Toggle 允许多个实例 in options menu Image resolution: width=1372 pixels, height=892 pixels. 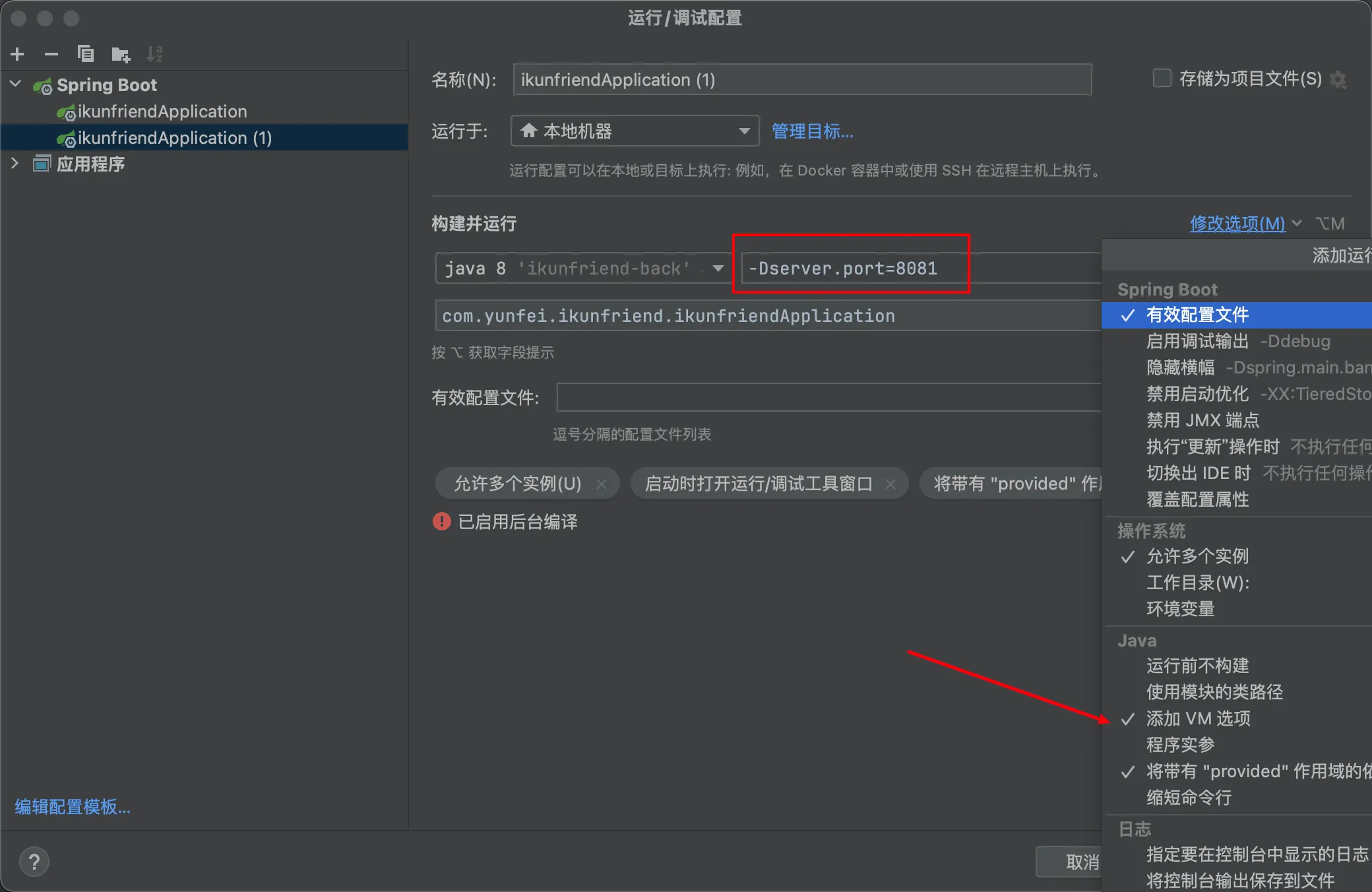(1237, 556)
